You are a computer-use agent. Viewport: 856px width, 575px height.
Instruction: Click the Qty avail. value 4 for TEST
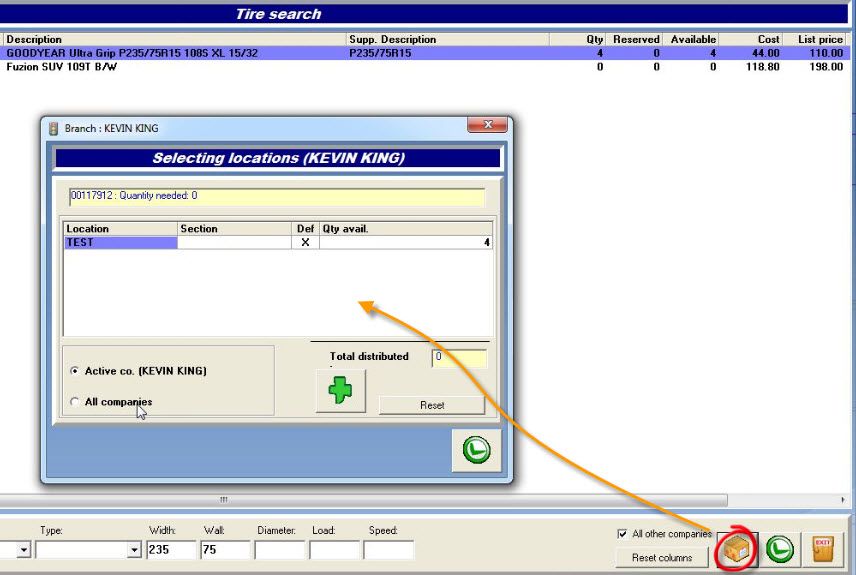[x=406, y=242]
